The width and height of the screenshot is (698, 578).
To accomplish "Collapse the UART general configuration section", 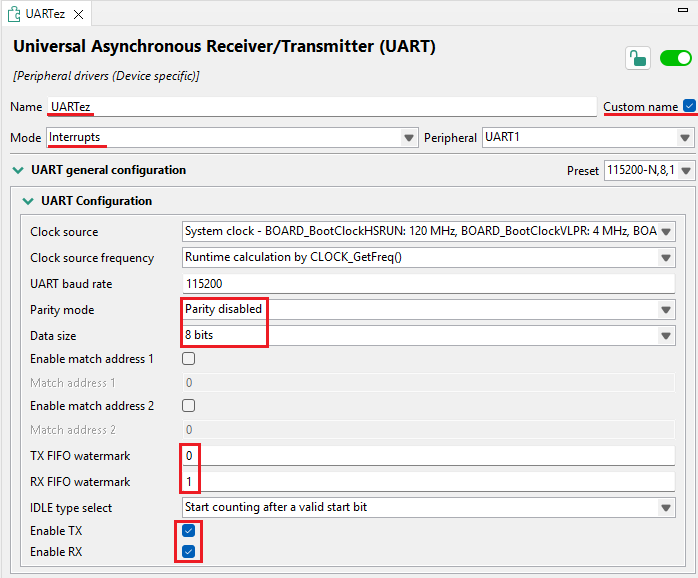I will [17, 171].
